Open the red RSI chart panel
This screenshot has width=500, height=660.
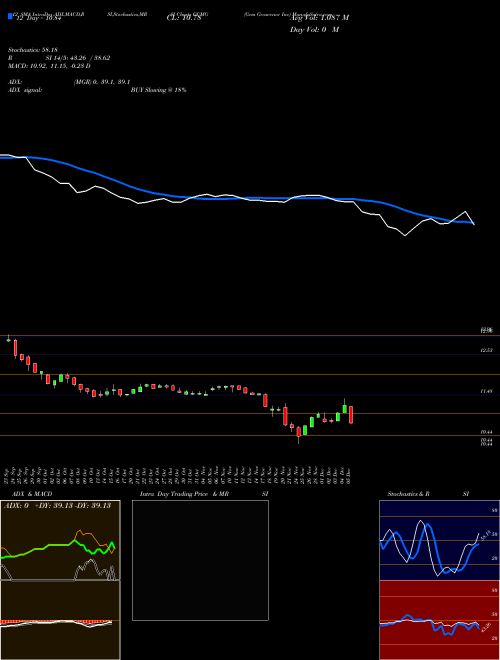pos(439,620)
